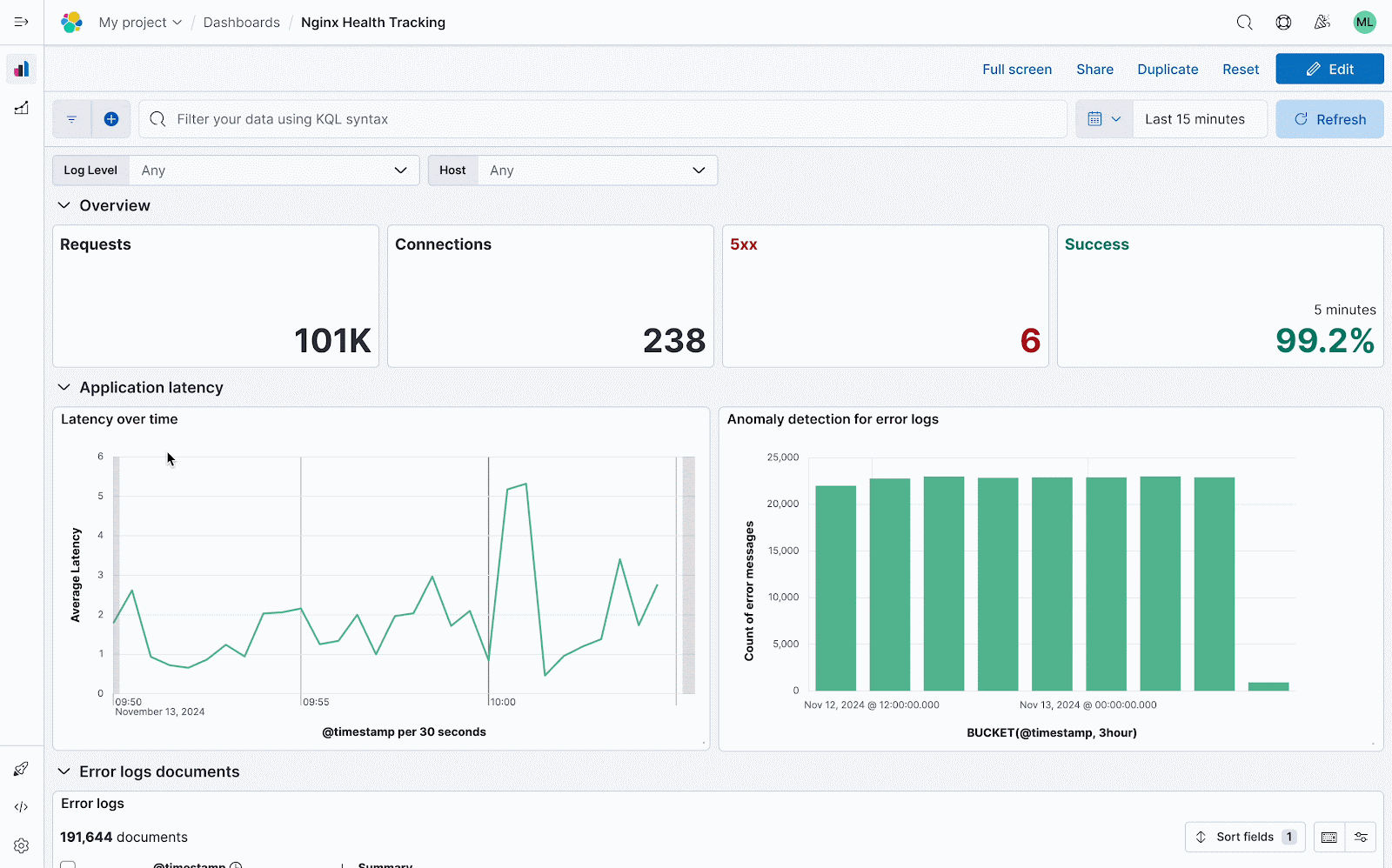Screen dimensions: 1392x868
Task: Open the ML user avatar menu
Action: (x=1364, y=22)
